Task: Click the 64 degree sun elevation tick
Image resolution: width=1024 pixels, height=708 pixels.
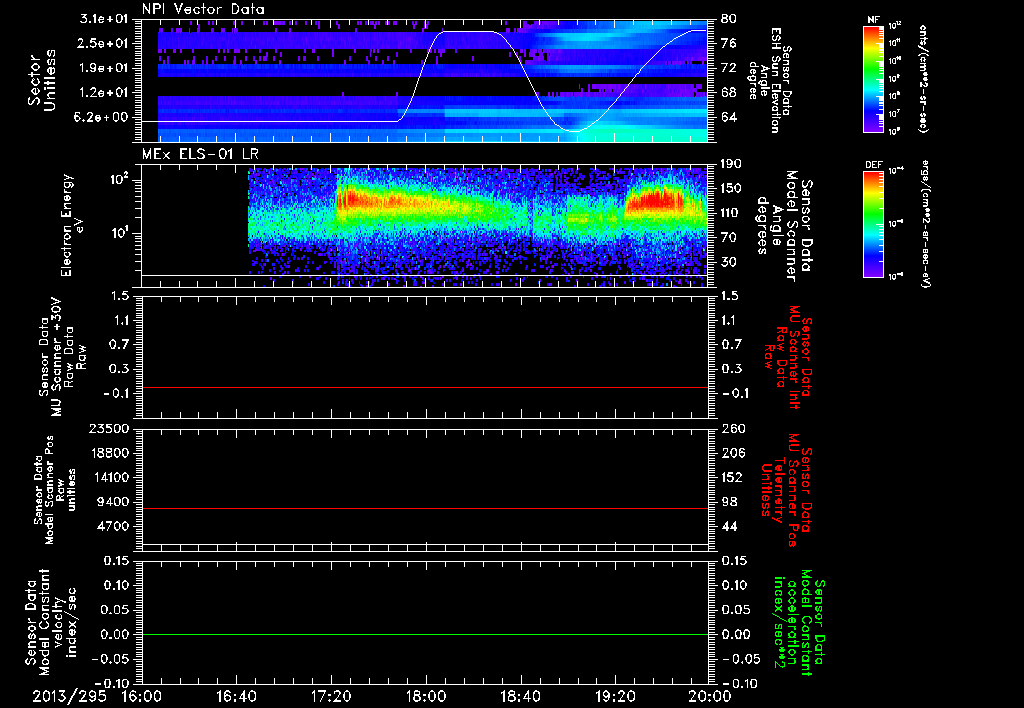Action: tap(728, 118)
